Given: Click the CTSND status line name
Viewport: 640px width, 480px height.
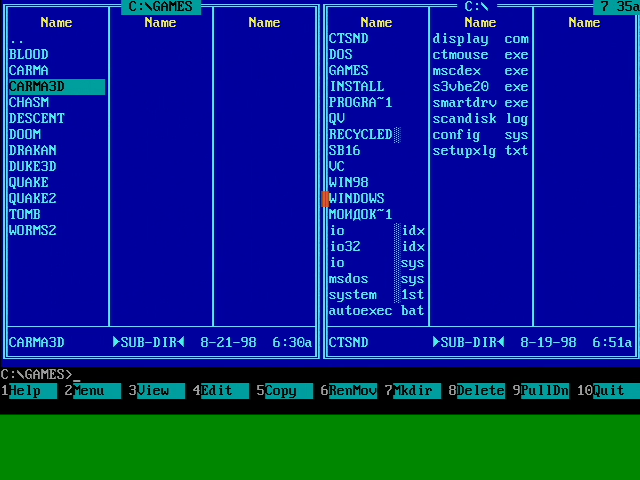Looking at the screenshot, I should click(x=348, y=342).
